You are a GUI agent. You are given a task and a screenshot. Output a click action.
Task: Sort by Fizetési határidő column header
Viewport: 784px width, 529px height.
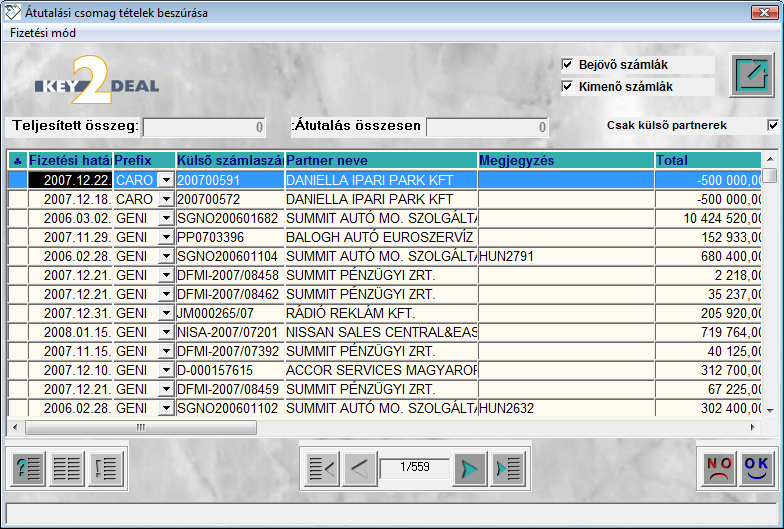70,160
